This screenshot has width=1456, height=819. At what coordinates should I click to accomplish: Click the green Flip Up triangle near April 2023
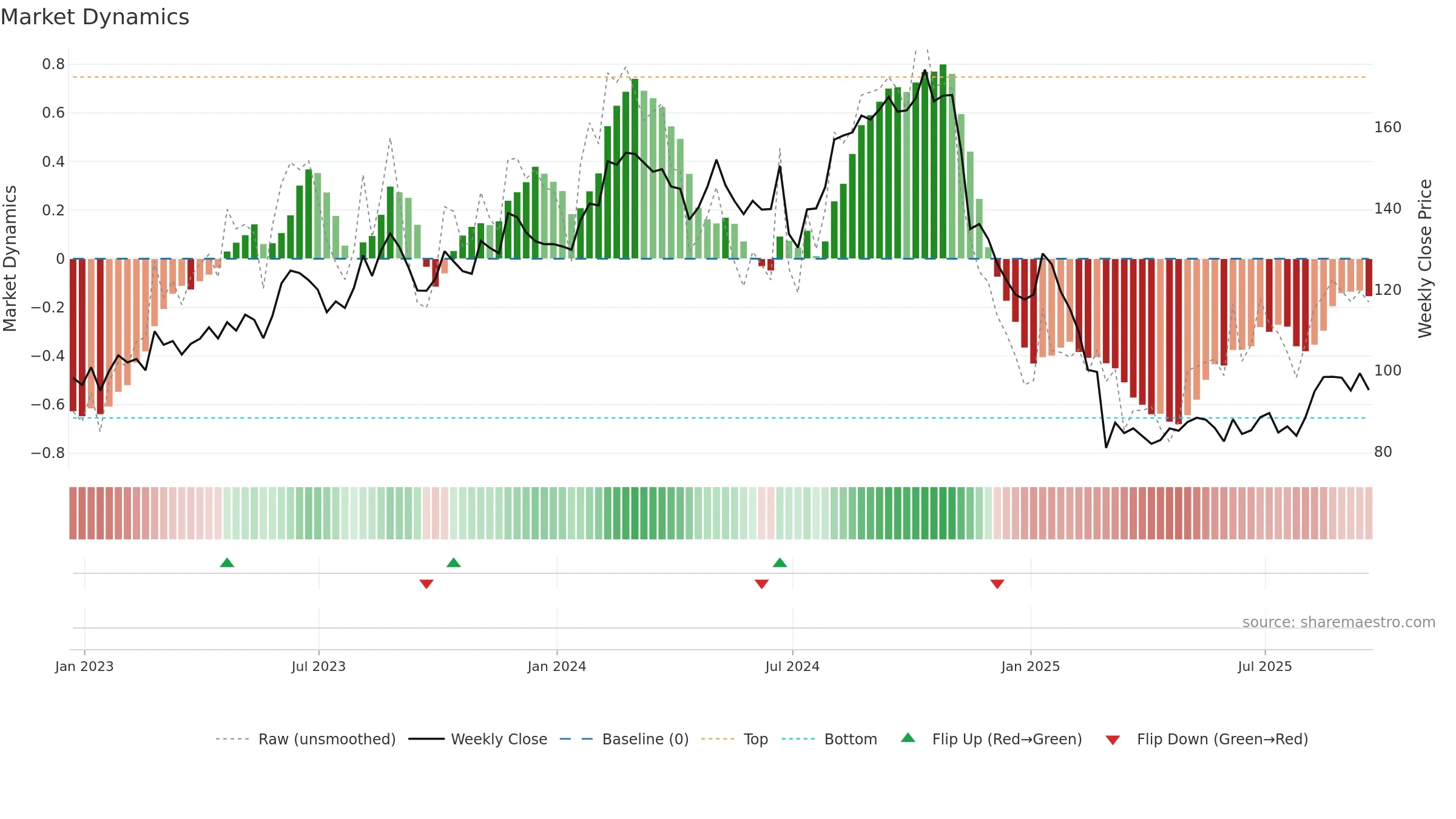point(227,562)
